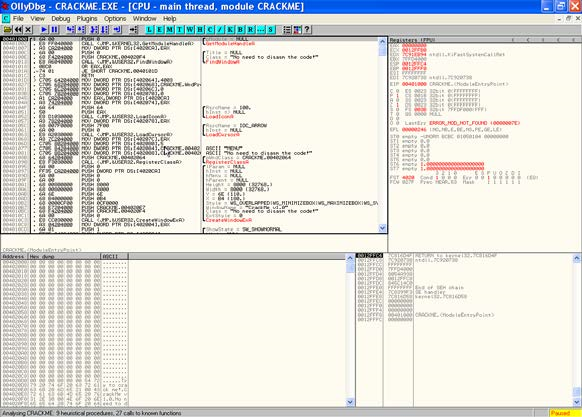Show Log window with the L button

(149, 30)
